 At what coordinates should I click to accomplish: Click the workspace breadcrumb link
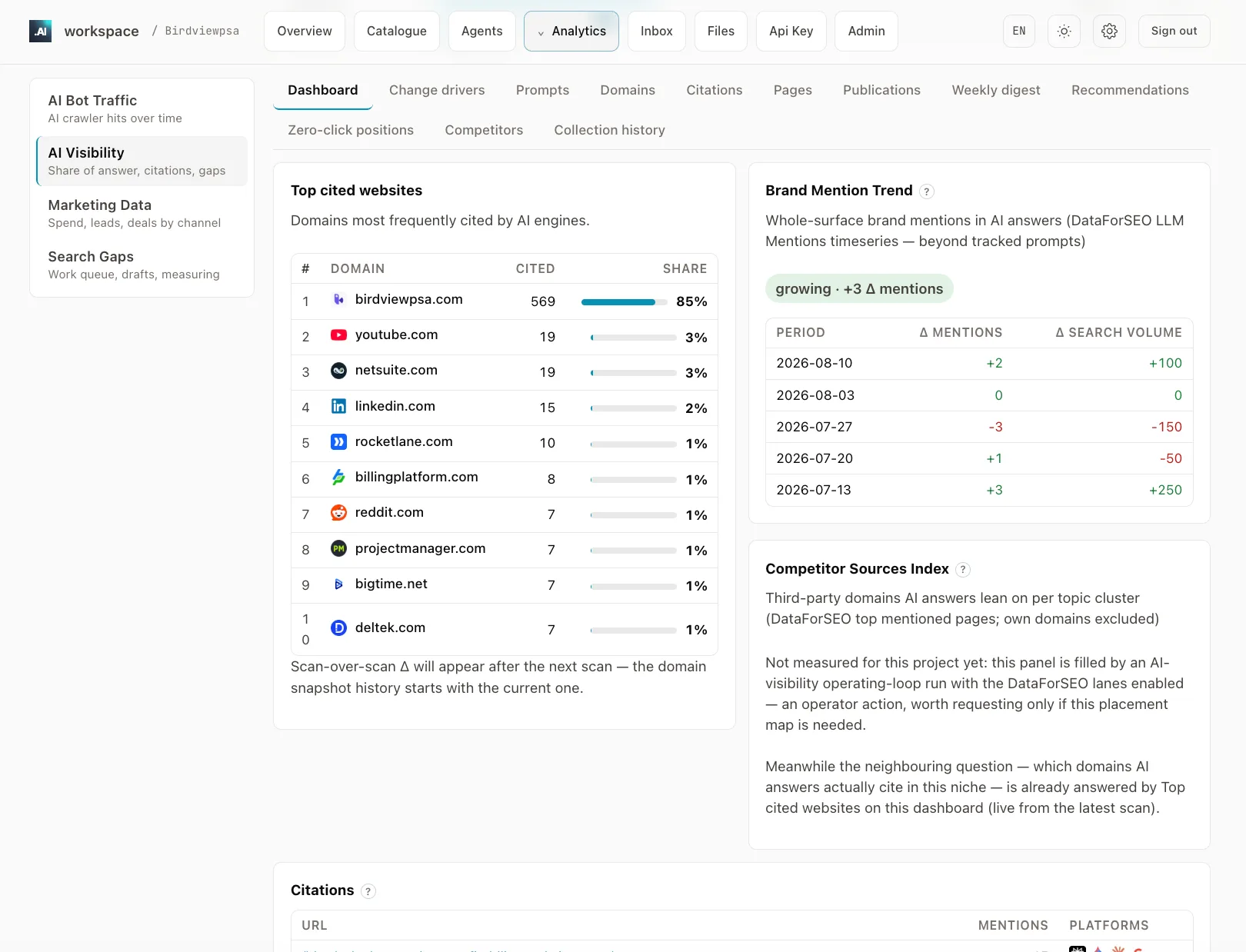point(102,31)
